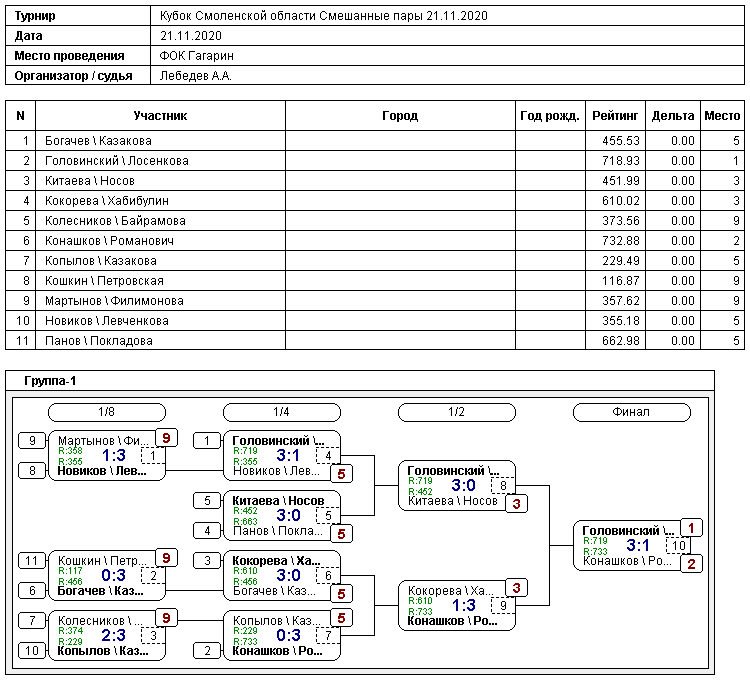Click seed number 10 box in bracket
The width and height of the screenshot is (750, 680).
click(32, 651)
